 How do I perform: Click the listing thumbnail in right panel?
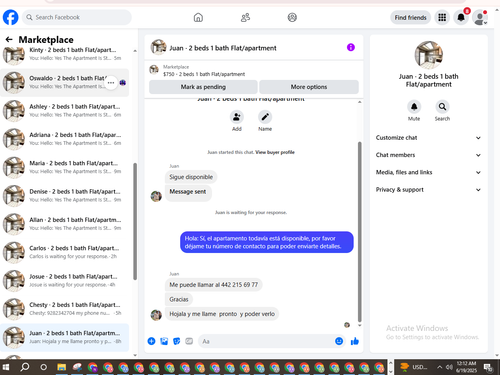(429, 55)
